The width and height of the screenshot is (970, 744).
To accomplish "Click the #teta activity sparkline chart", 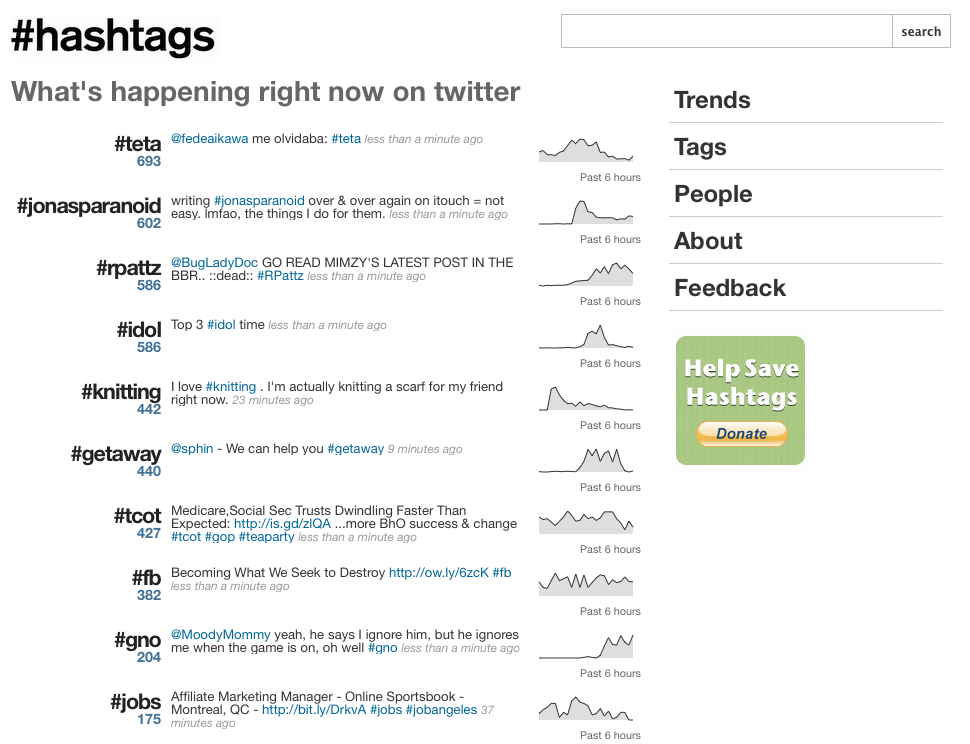I will [x=586, y=149].
